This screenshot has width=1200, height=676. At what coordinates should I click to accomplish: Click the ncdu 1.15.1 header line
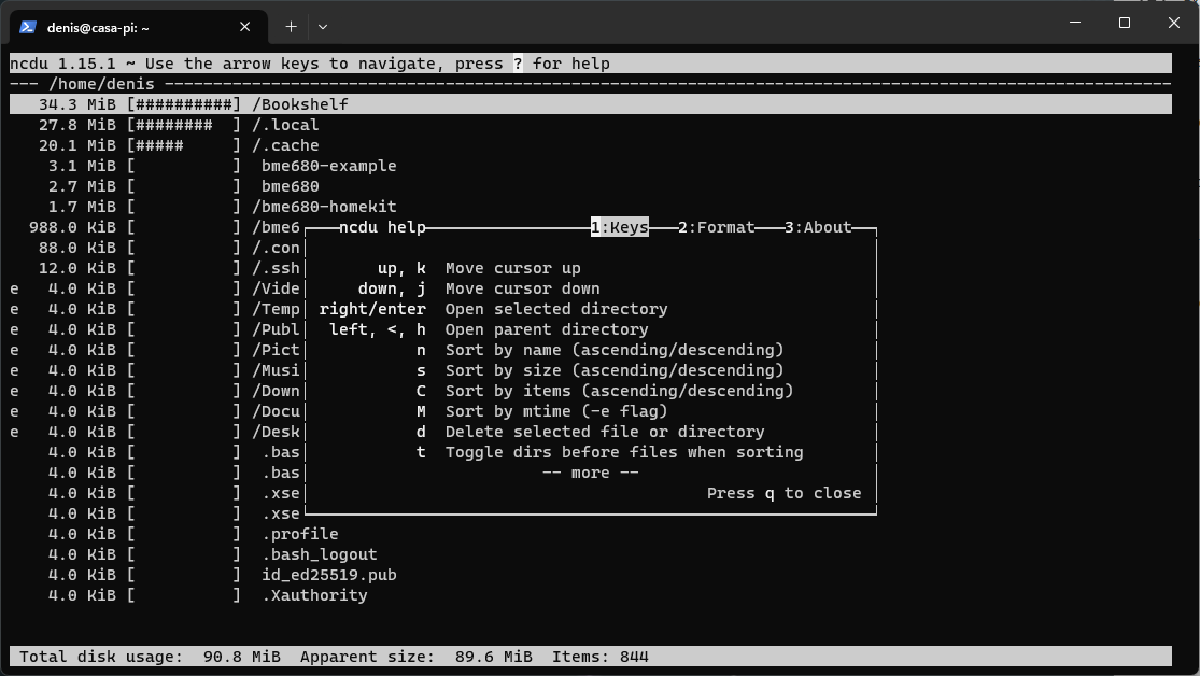coord(591,63)
